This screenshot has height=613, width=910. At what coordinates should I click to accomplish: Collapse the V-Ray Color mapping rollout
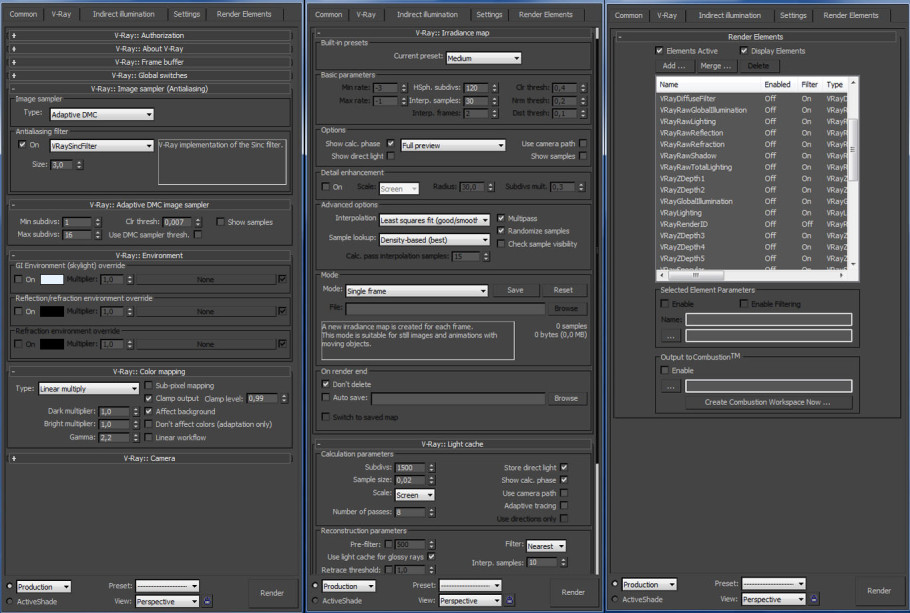(149, 372)
